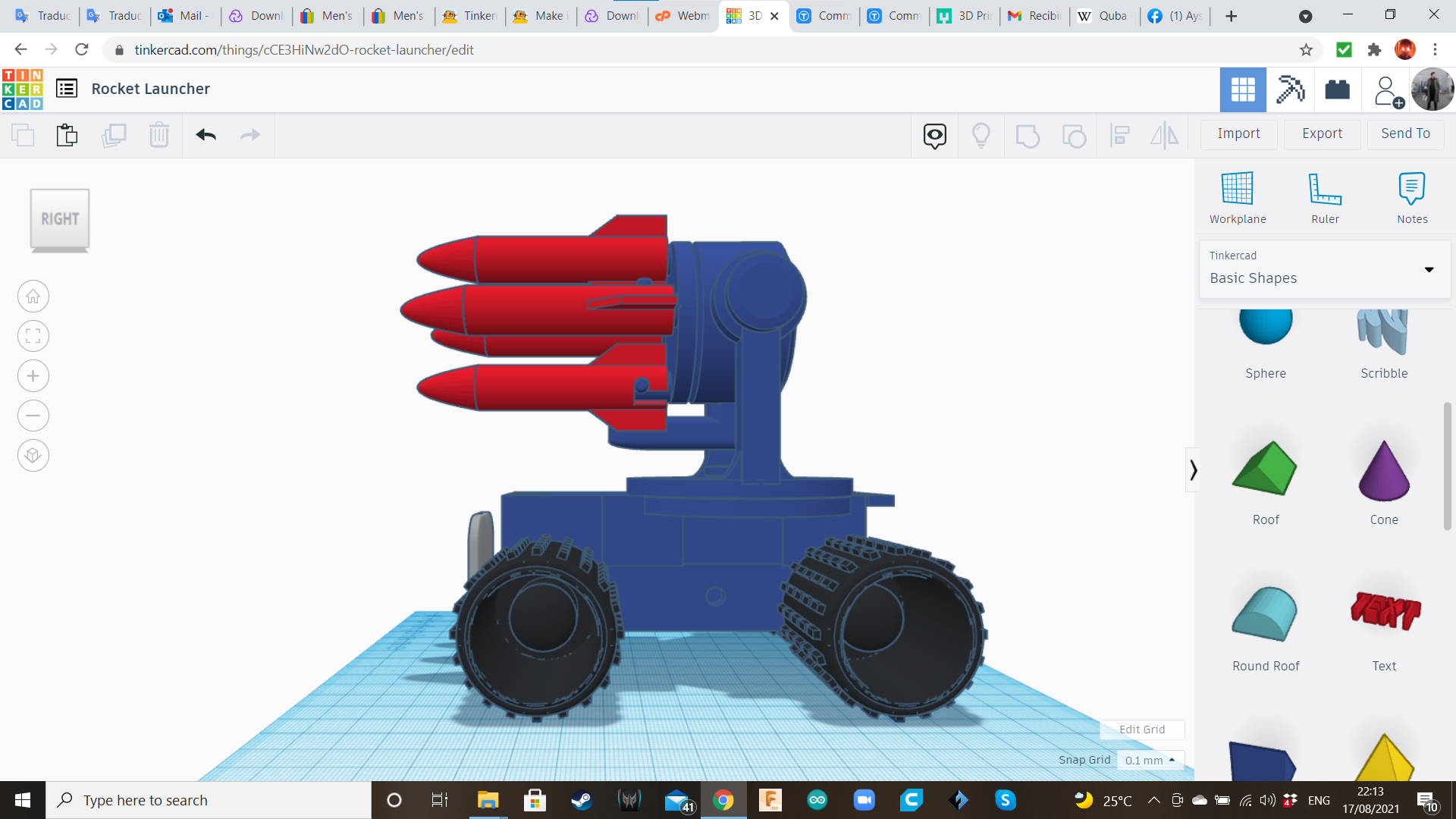The width and height of the screenshot is (1456, 819).
Task: Paste the copied object
Action: tap(67, 135)
